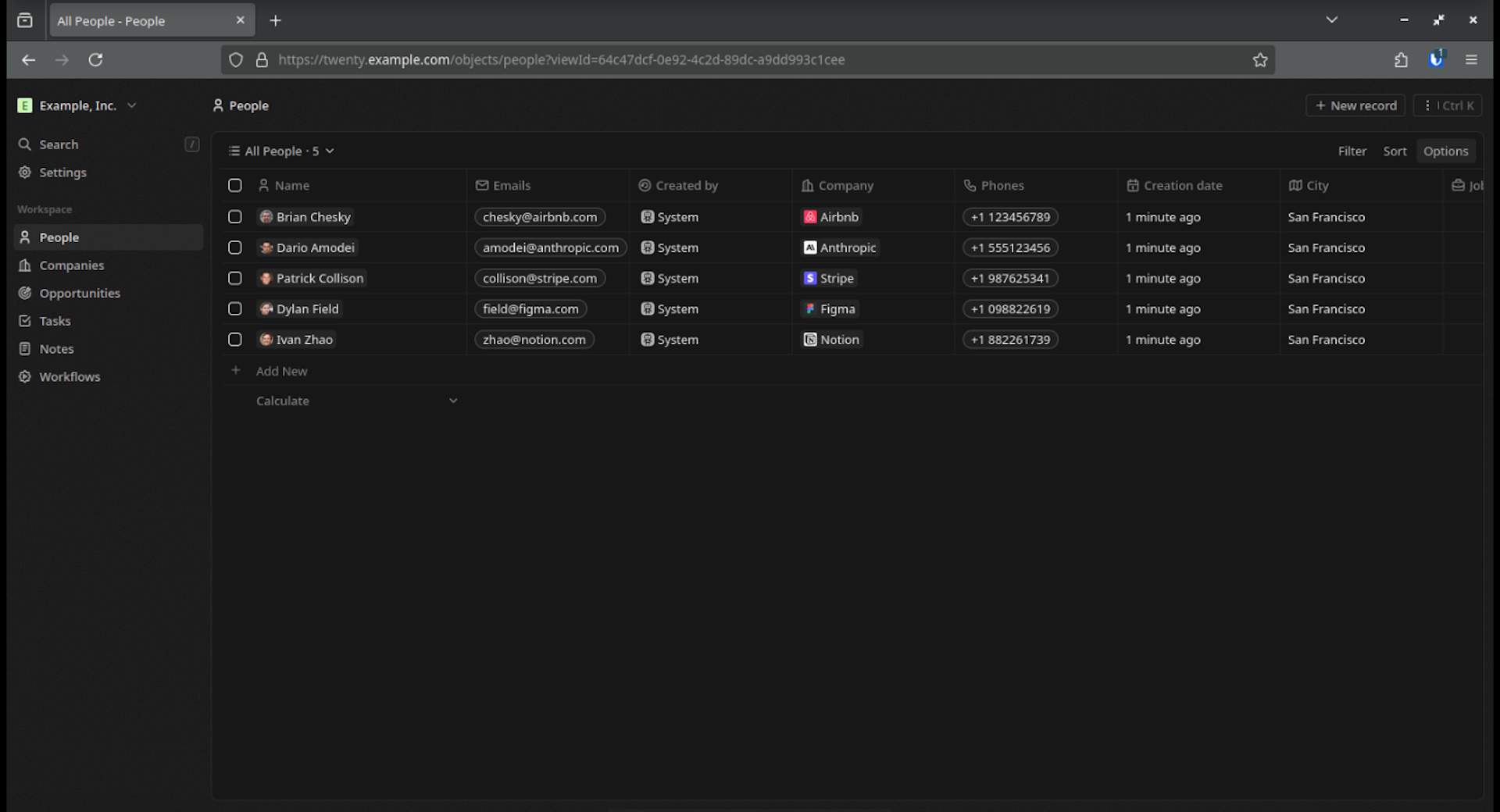
Task: Click the browser extensions puzzle icon
Action: 1401,60
